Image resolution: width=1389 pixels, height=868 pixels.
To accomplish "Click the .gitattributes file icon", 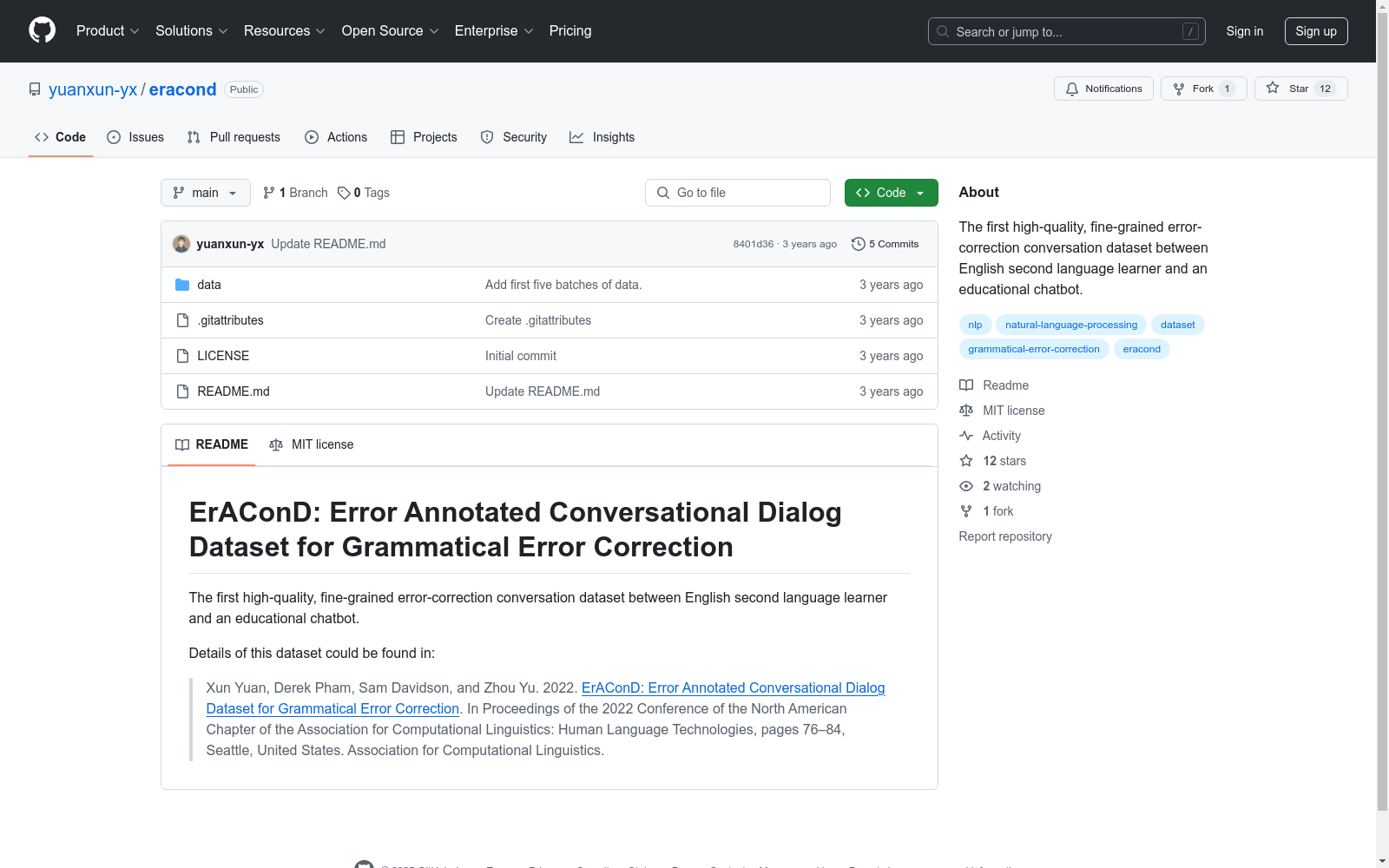I will [182, 320].
